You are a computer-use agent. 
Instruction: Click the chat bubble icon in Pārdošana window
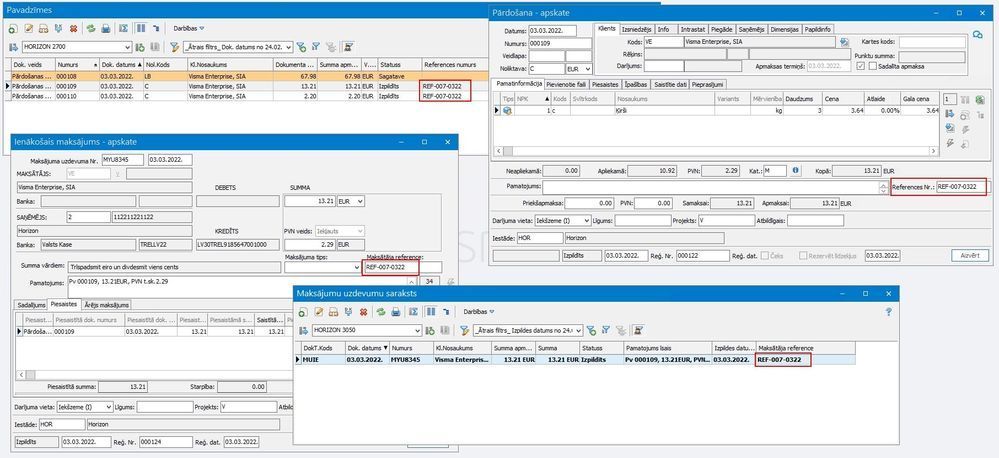click(977, 34)
